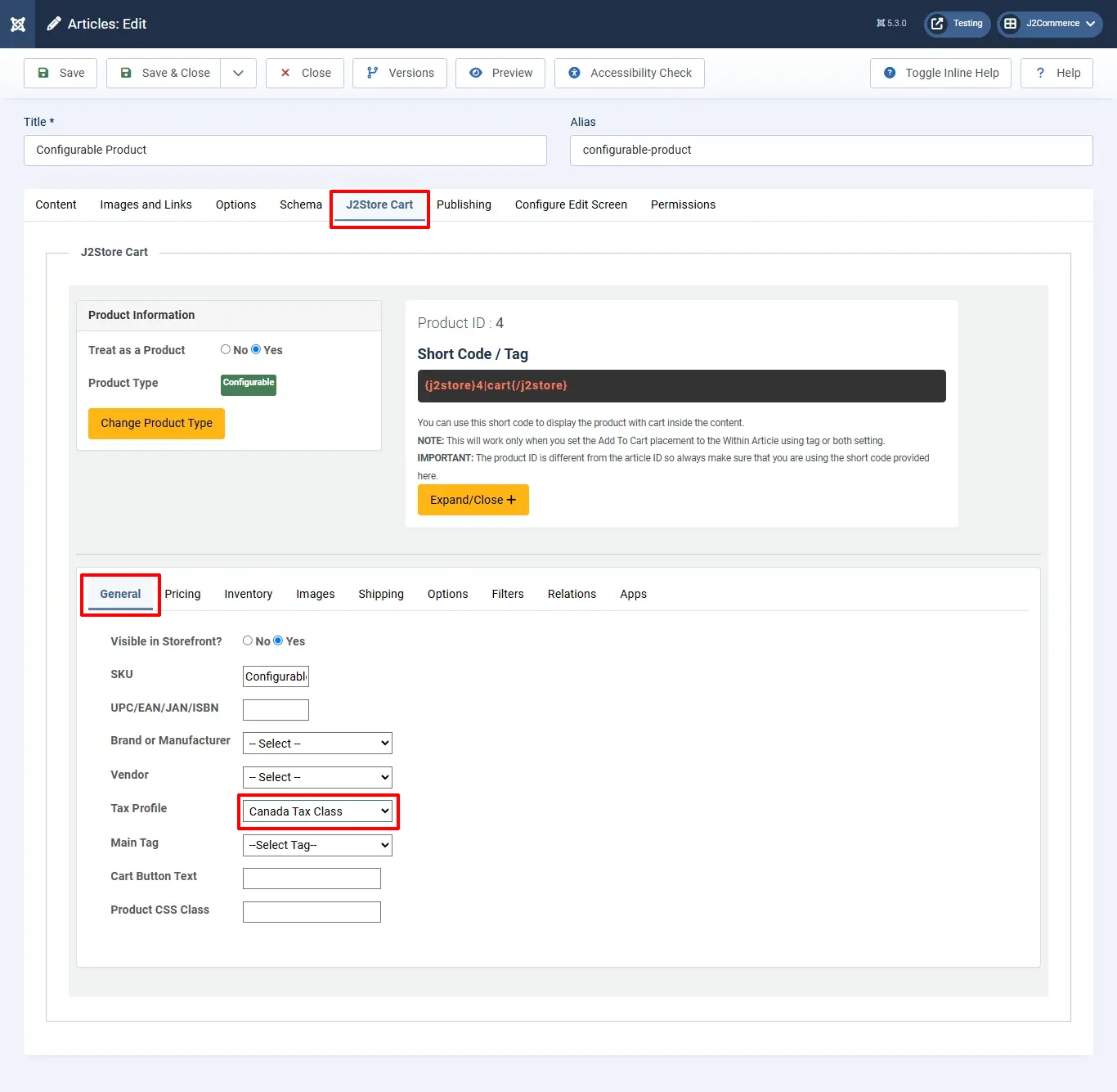Open the Main Tag dropdown

317,845
